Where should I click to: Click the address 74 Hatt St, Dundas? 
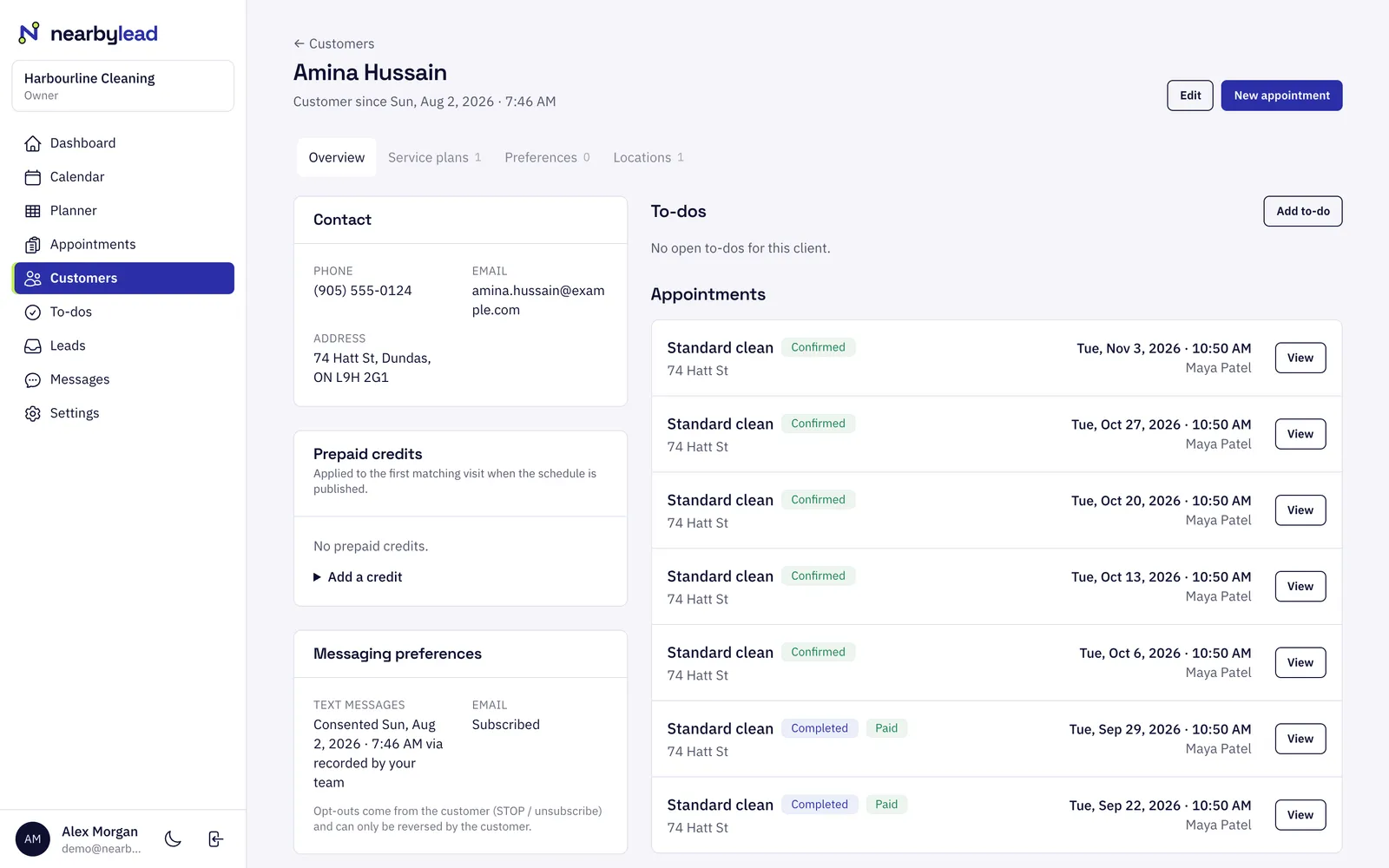[372, 368]
